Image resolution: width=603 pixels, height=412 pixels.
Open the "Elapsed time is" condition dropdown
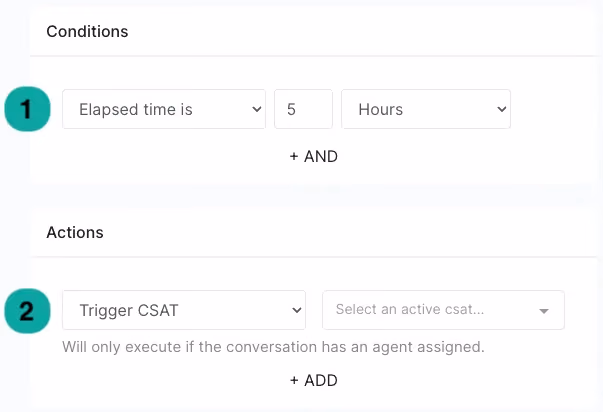click(164, 109)
